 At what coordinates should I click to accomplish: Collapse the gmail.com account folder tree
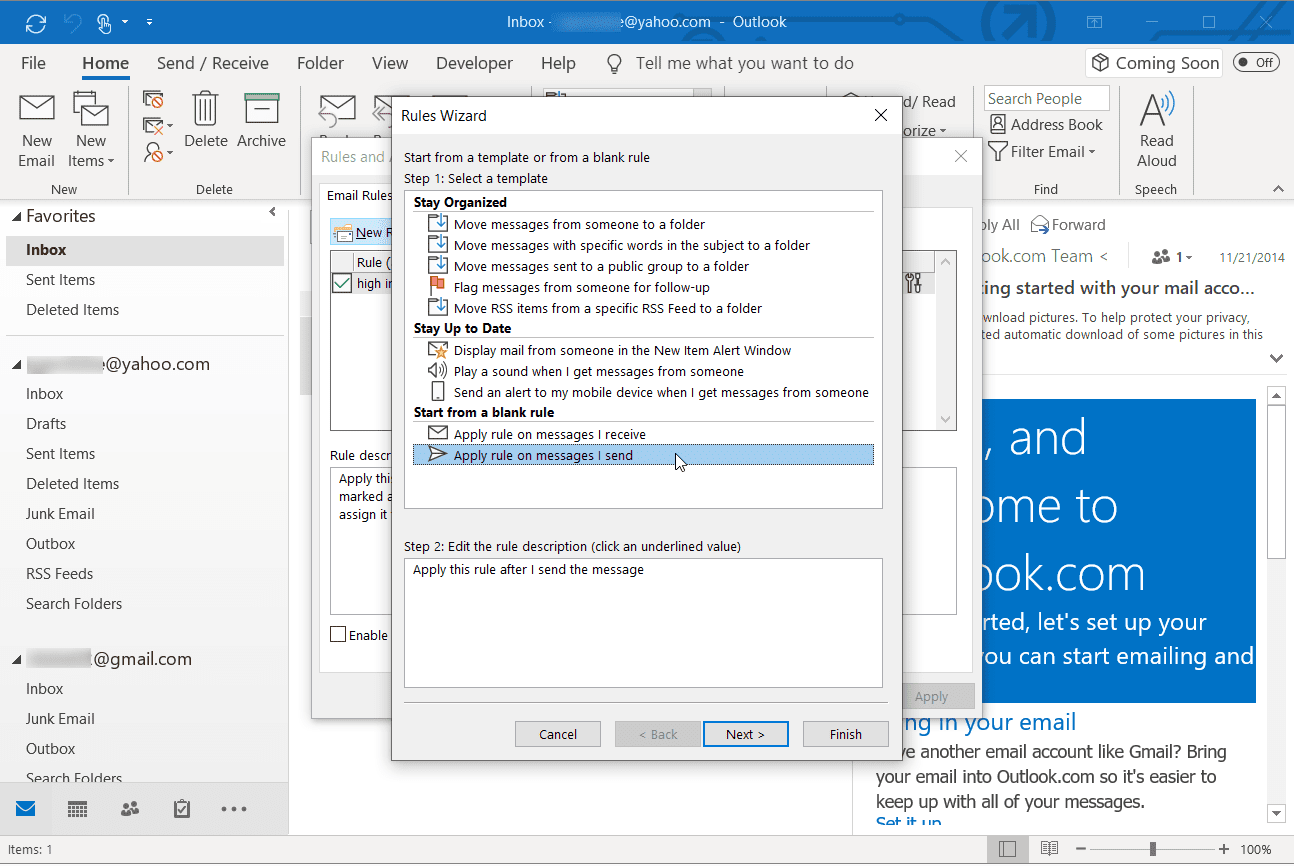point(17,660)
